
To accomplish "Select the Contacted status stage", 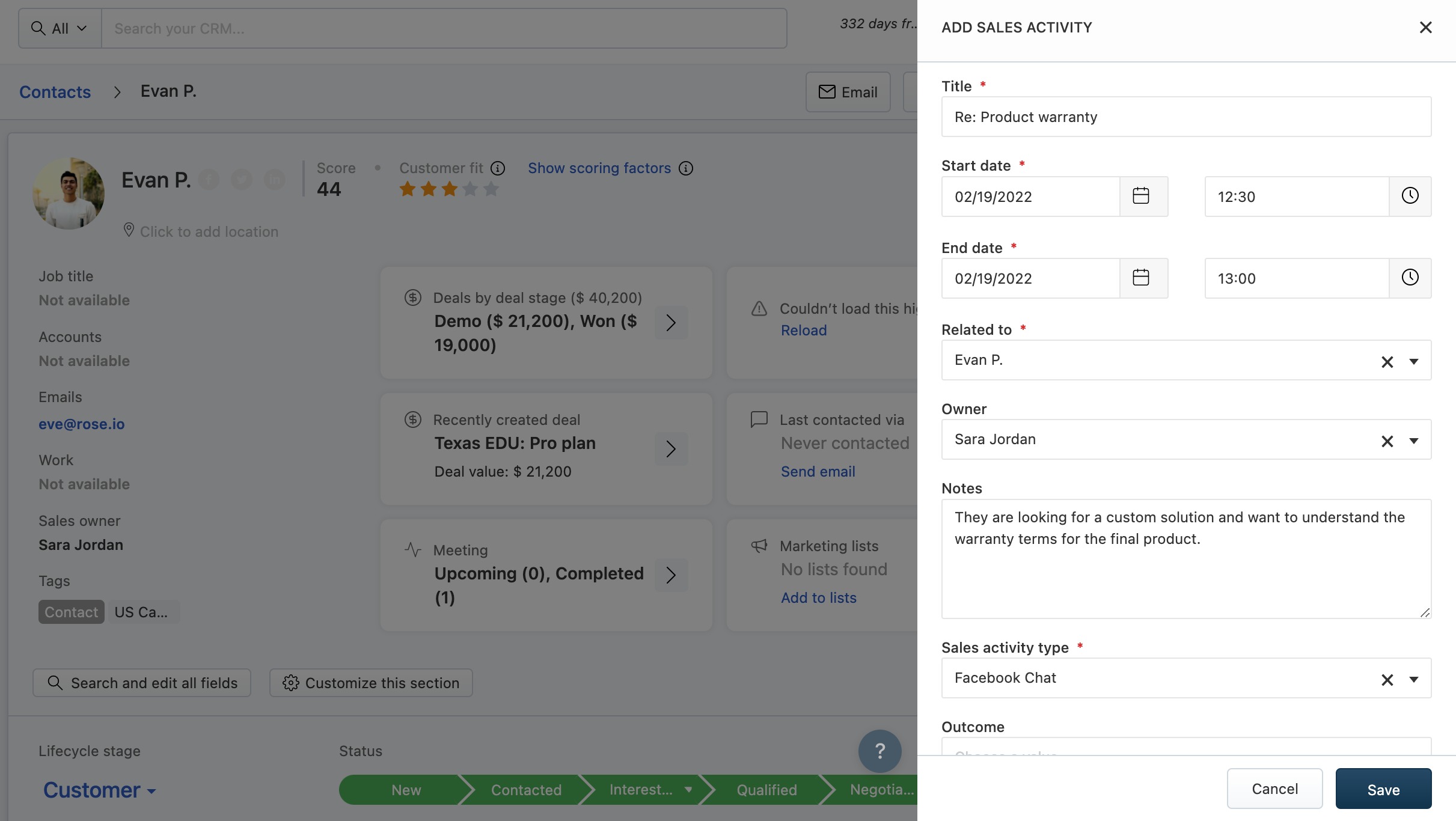I will point(526,790).
